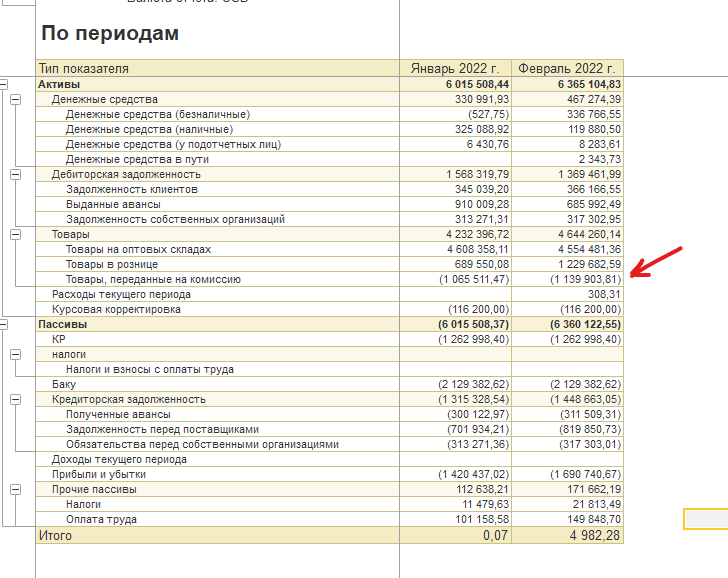Select the Итого February total cell
The width and height of the screenshot is (728, 578).
pyautogui.click(x=567, y=536)
